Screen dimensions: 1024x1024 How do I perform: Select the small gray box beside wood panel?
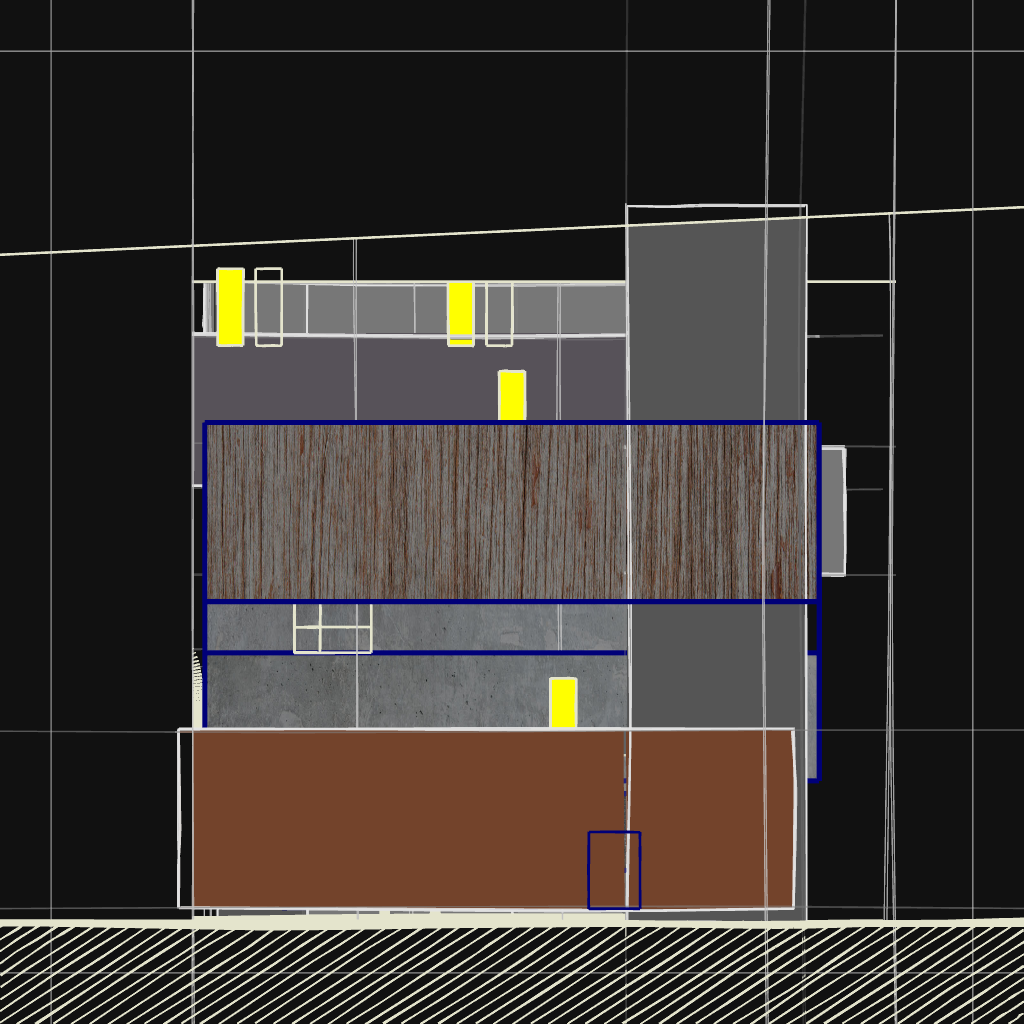(x=833, y=511)
